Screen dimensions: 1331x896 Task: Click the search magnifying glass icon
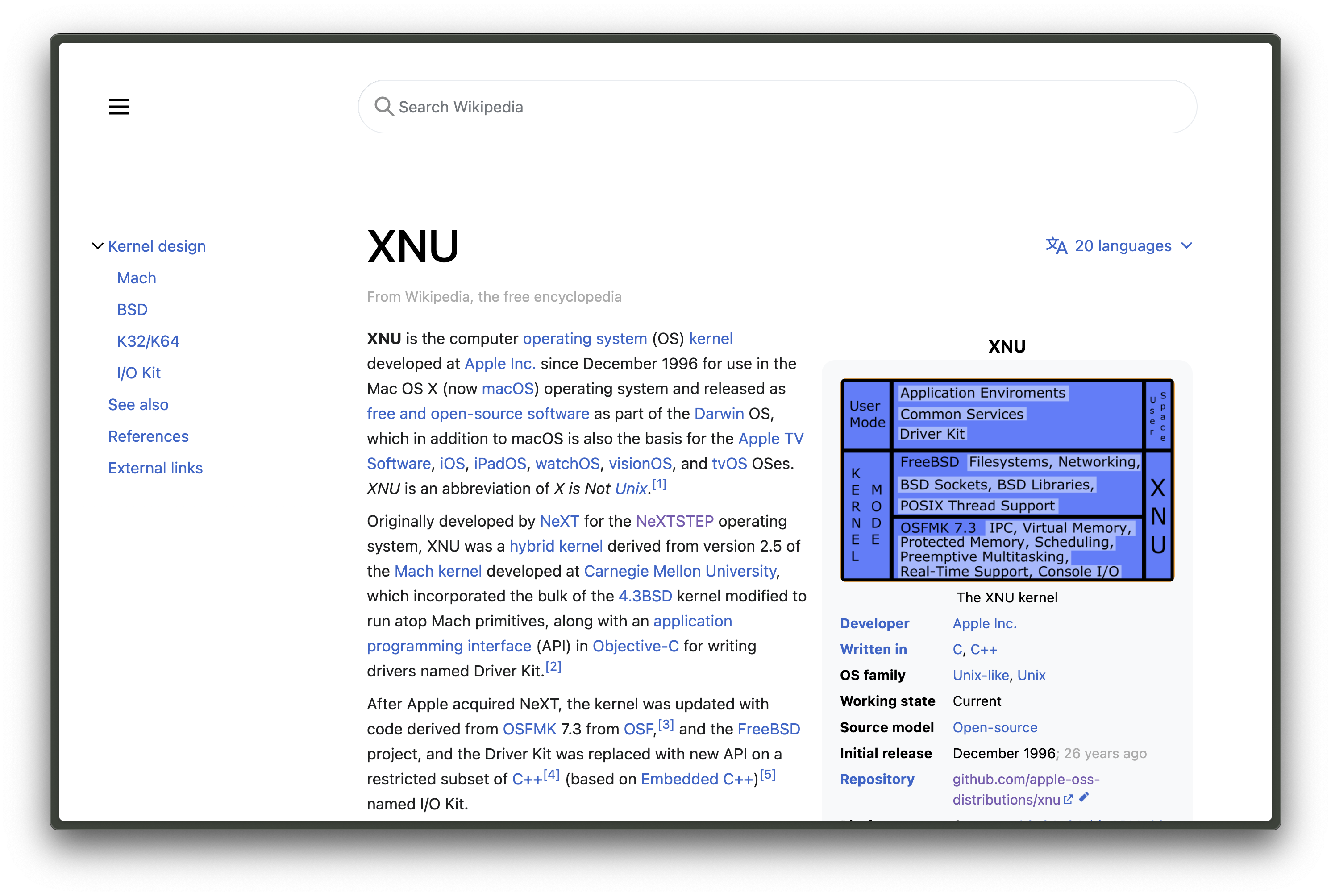[384, 107]
